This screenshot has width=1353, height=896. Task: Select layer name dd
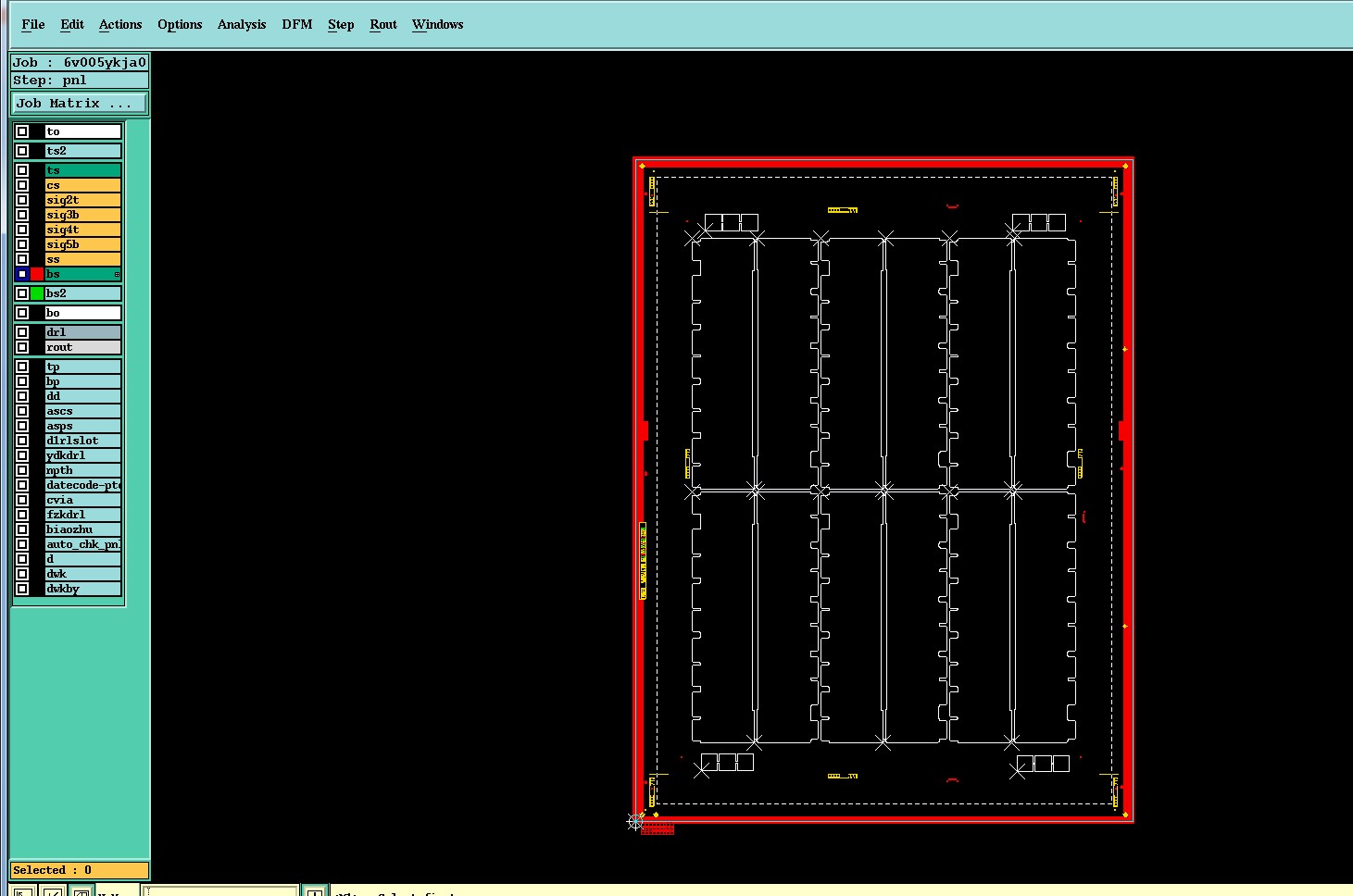pyautogui.click(x=82, y=396)
